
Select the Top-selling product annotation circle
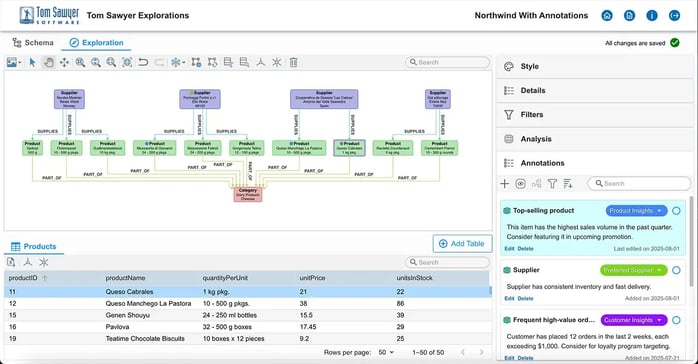click(676, 211)
